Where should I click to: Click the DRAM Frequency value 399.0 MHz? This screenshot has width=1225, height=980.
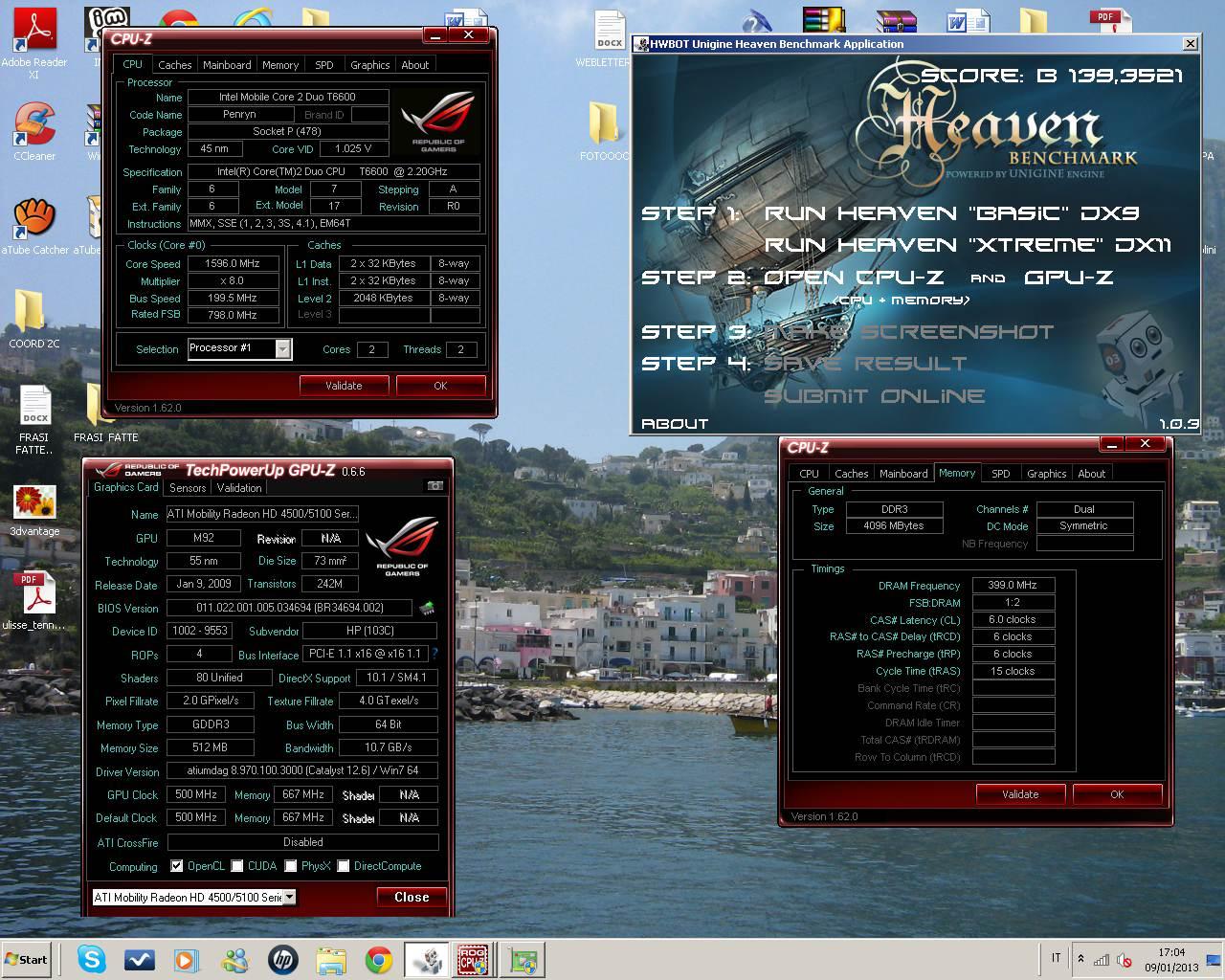[x=1013, y=585]
